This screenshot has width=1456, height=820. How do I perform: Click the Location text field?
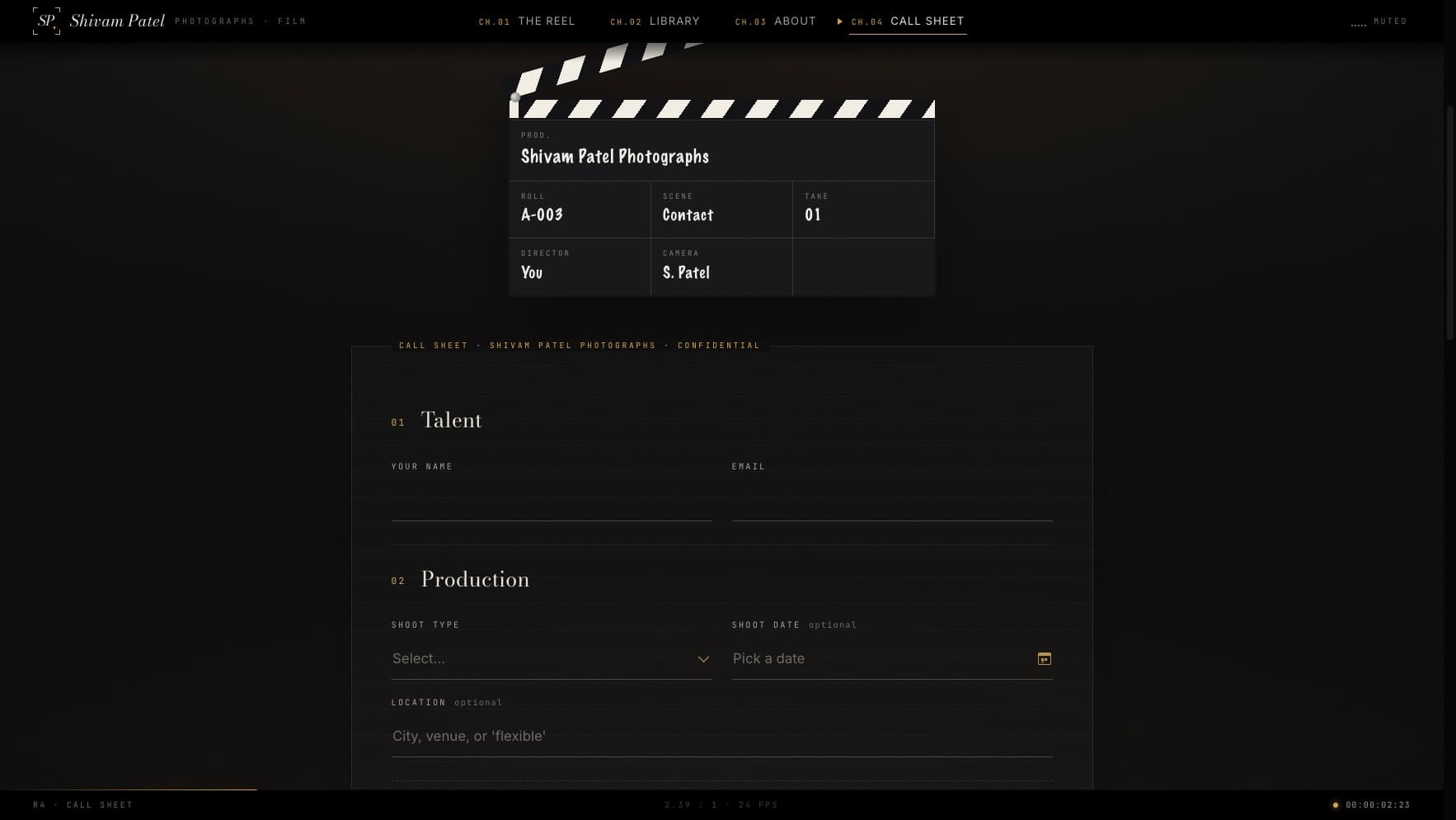coord(722,736)
